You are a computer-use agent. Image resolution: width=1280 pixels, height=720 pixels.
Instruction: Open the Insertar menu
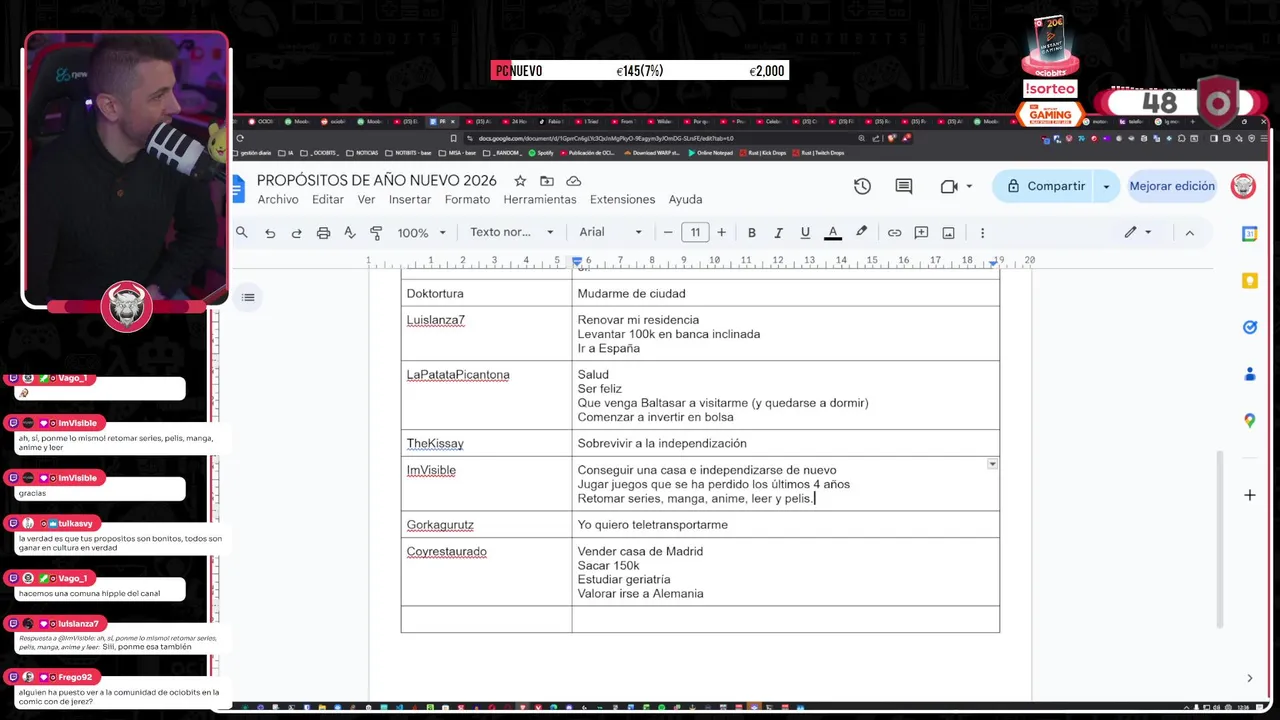(410, 200)
